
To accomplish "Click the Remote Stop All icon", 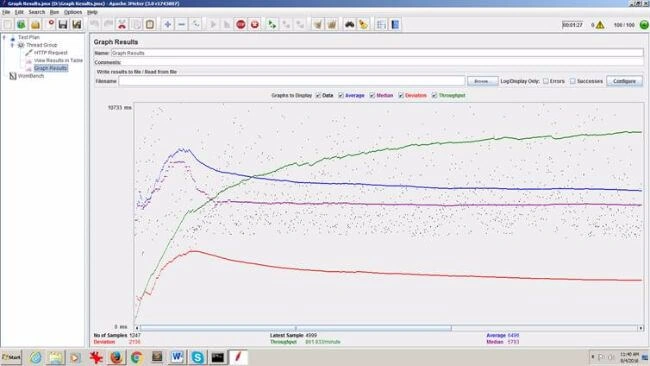I will (286, 24).
